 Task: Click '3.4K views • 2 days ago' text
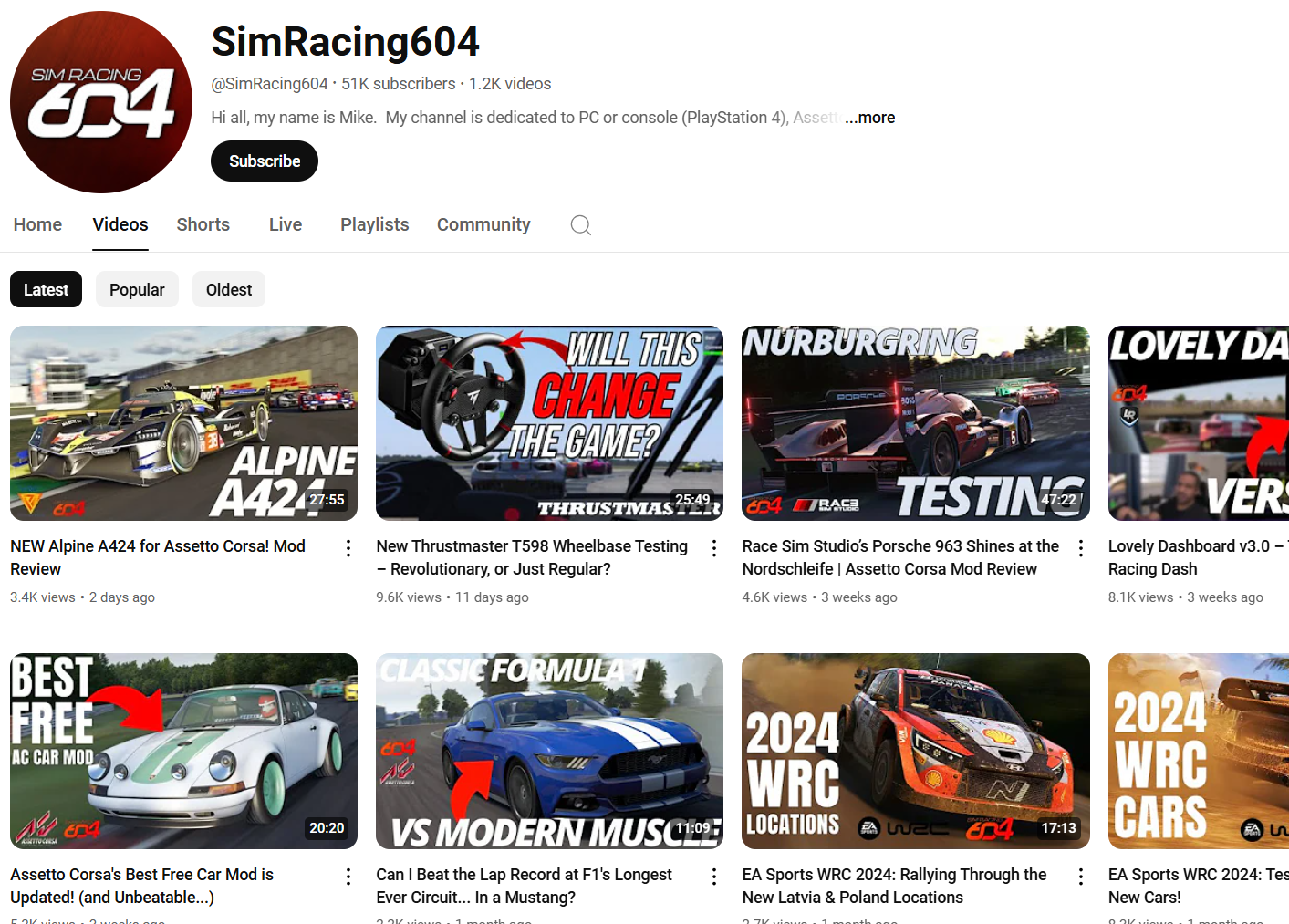[82, 597]
